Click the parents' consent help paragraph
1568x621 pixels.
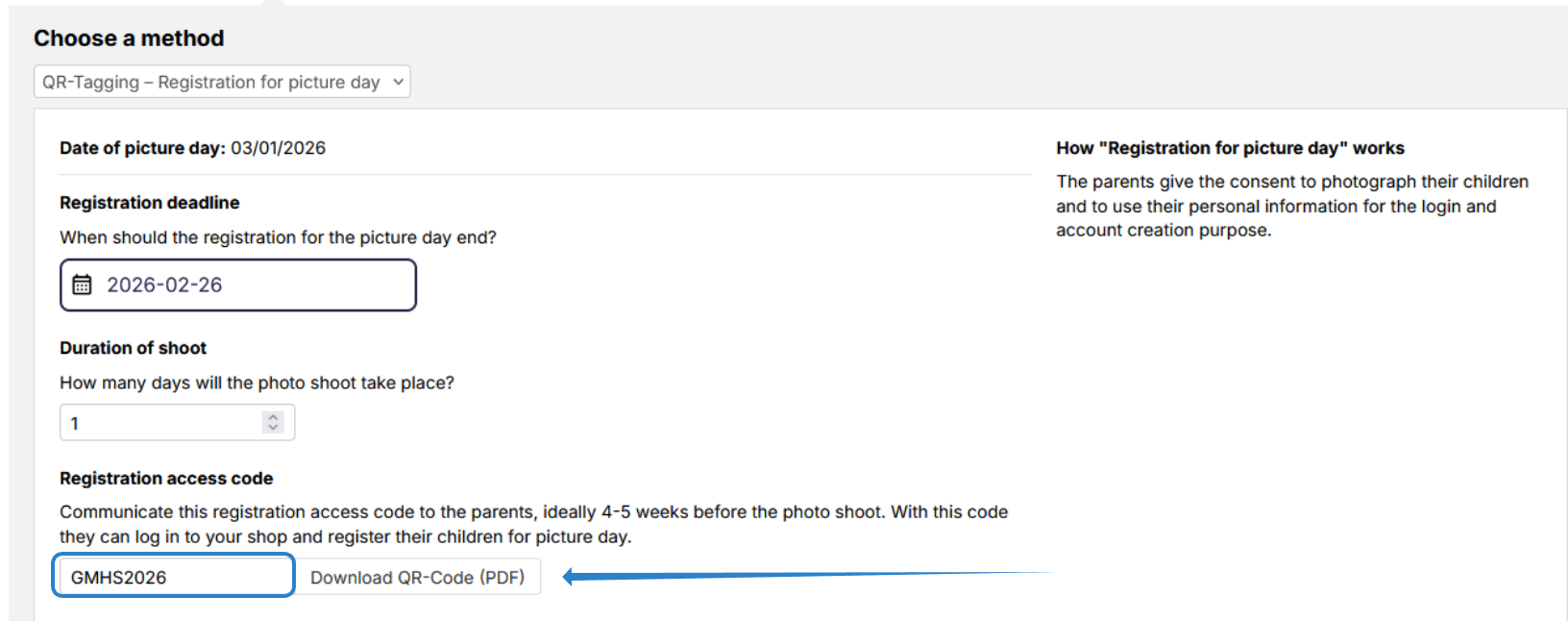point(1291,206)
